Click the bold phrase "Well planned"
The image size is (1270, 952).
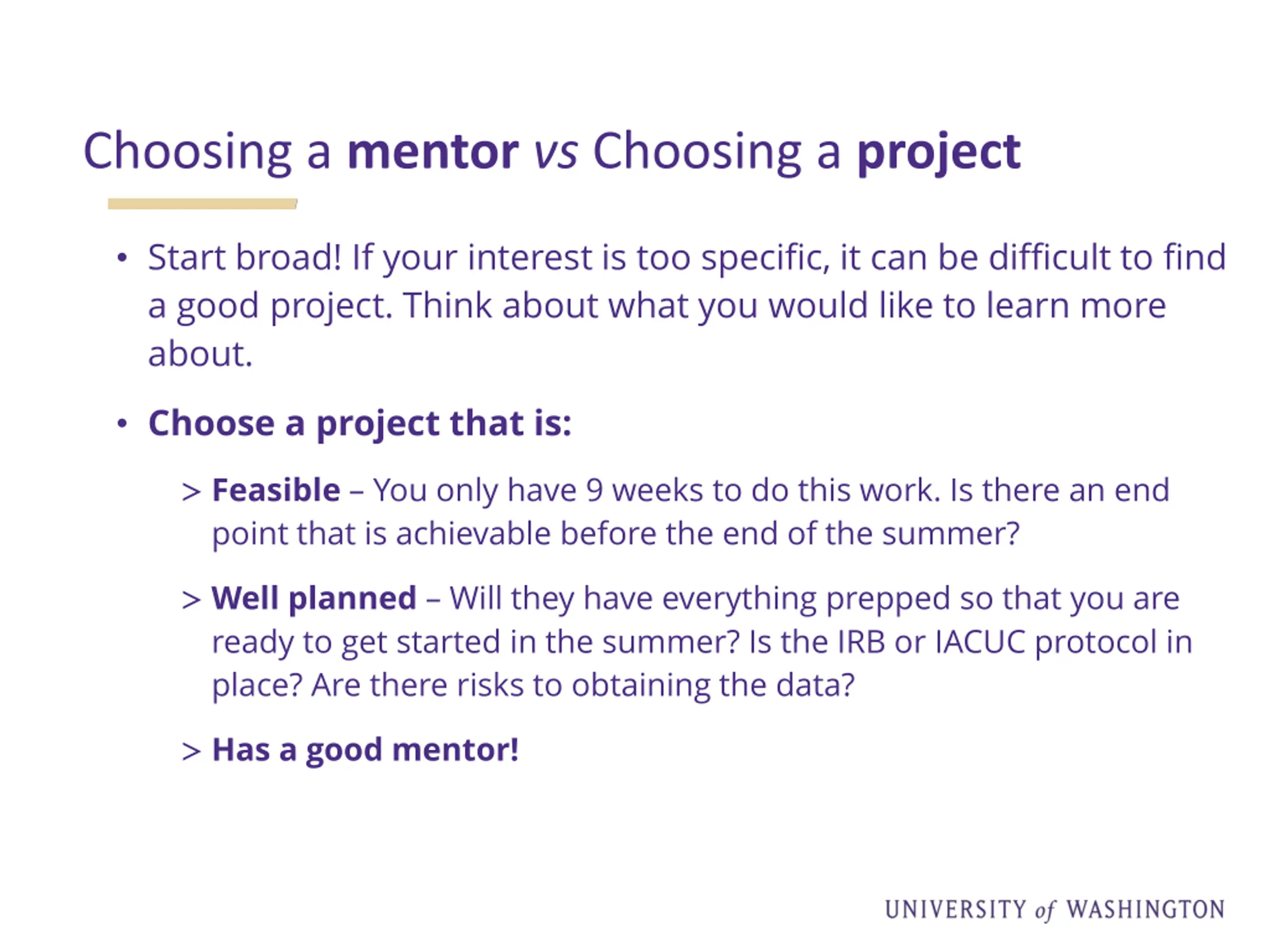(x=314, y=598)
